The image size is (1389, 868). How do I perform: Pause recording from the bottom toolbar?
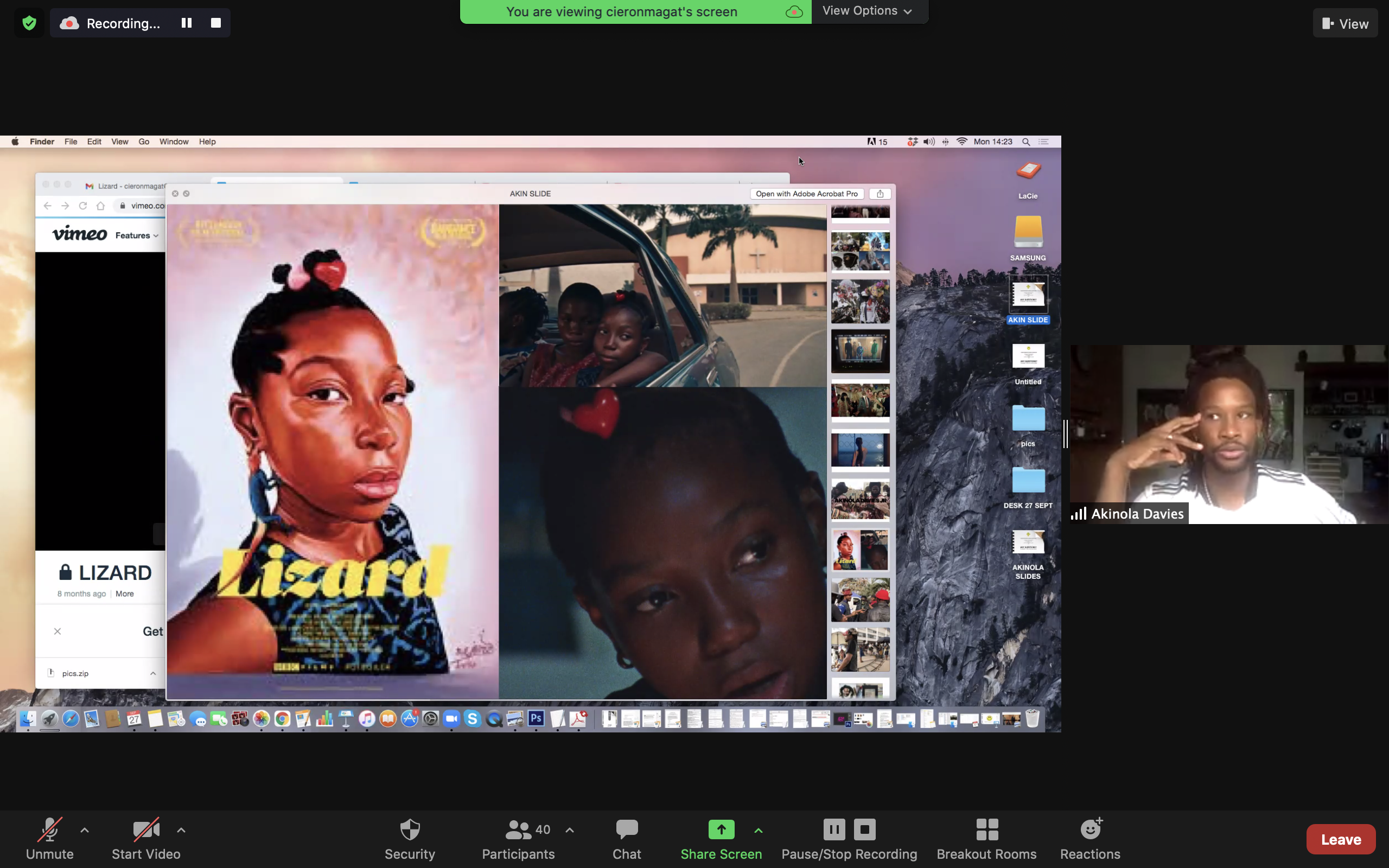(834, 829)
